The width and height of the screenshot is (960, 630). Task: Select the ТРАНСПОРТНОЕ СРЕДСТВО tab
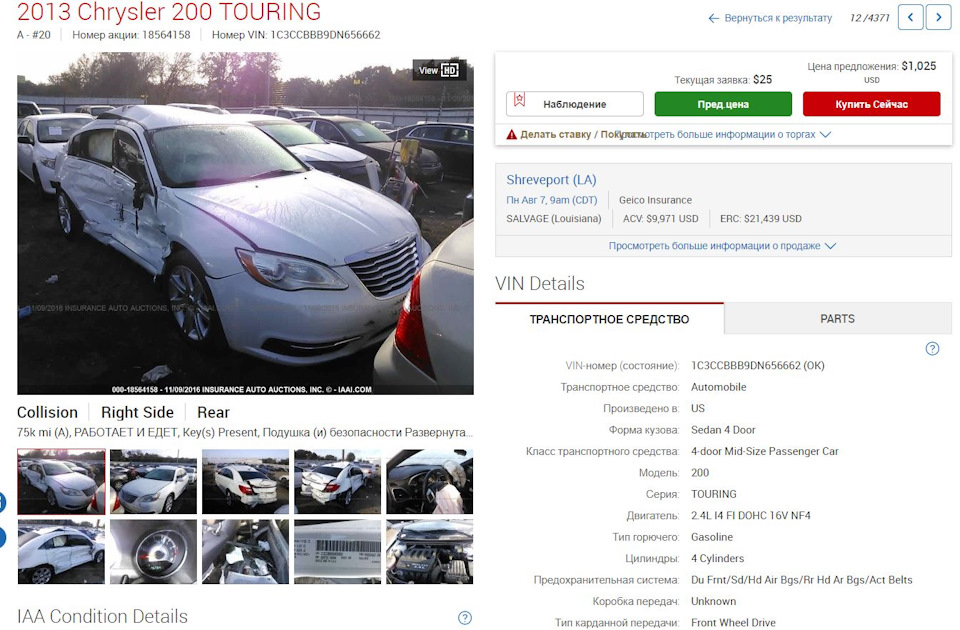pyautogui.click(x=609, y=319)
